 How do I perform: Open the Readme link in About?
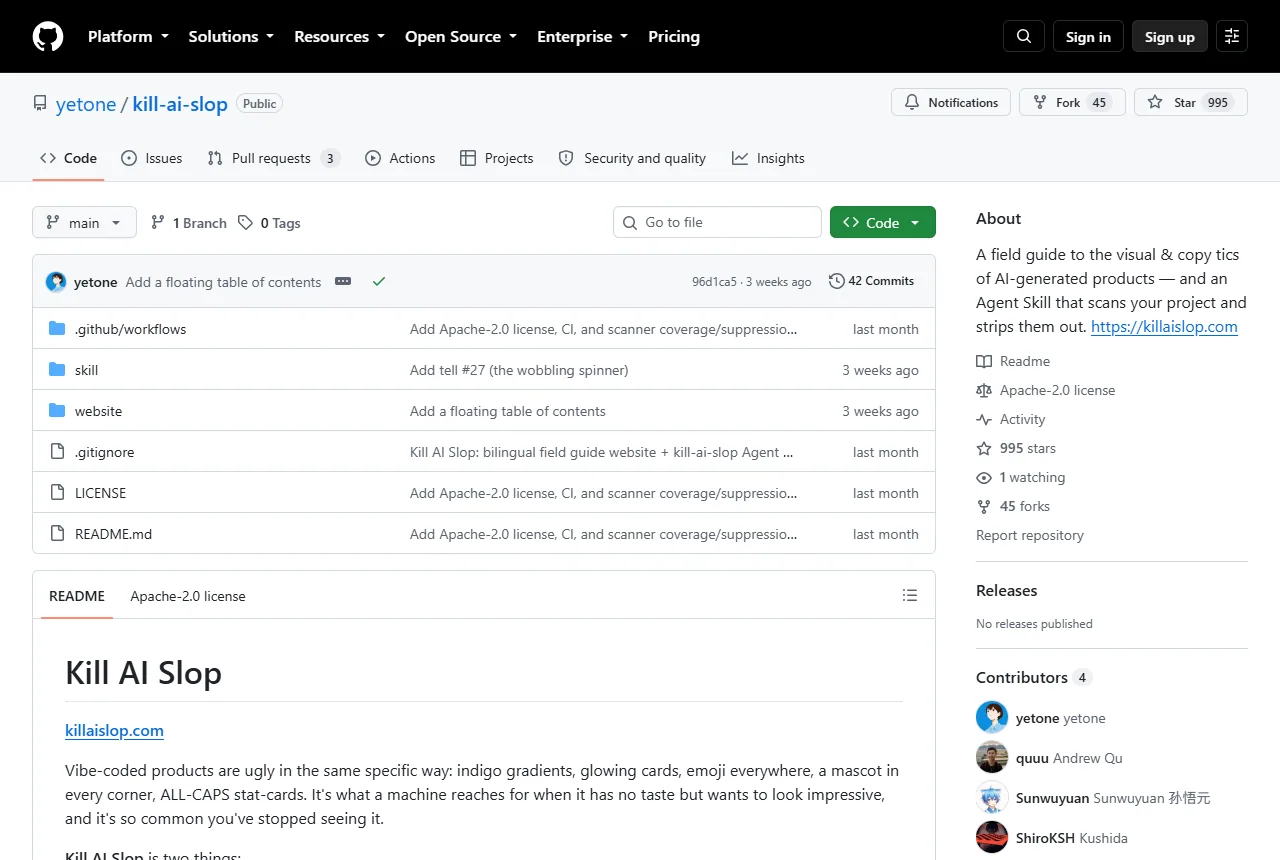(x=1013, y=361)
